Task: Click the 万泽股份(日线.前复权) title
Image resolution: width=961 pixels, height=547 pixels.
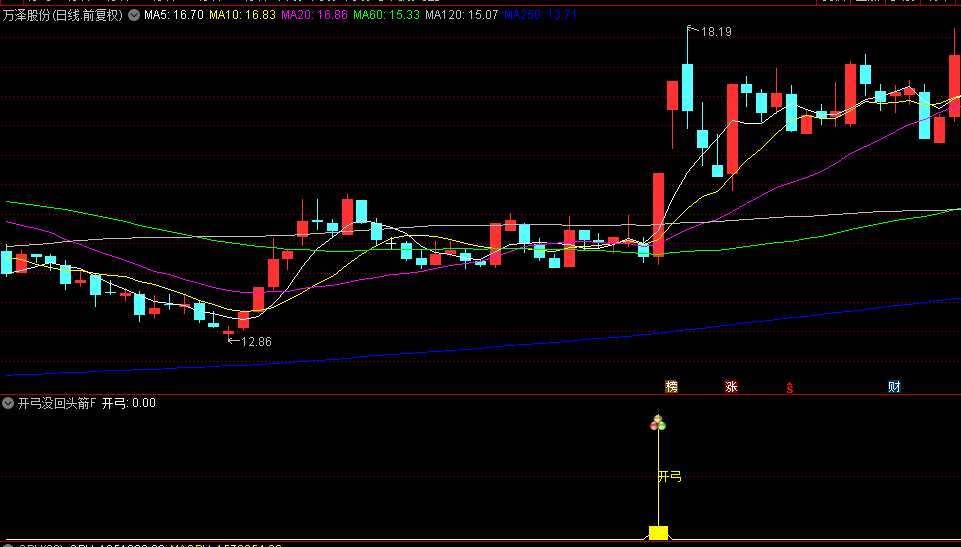Action: 63,15
